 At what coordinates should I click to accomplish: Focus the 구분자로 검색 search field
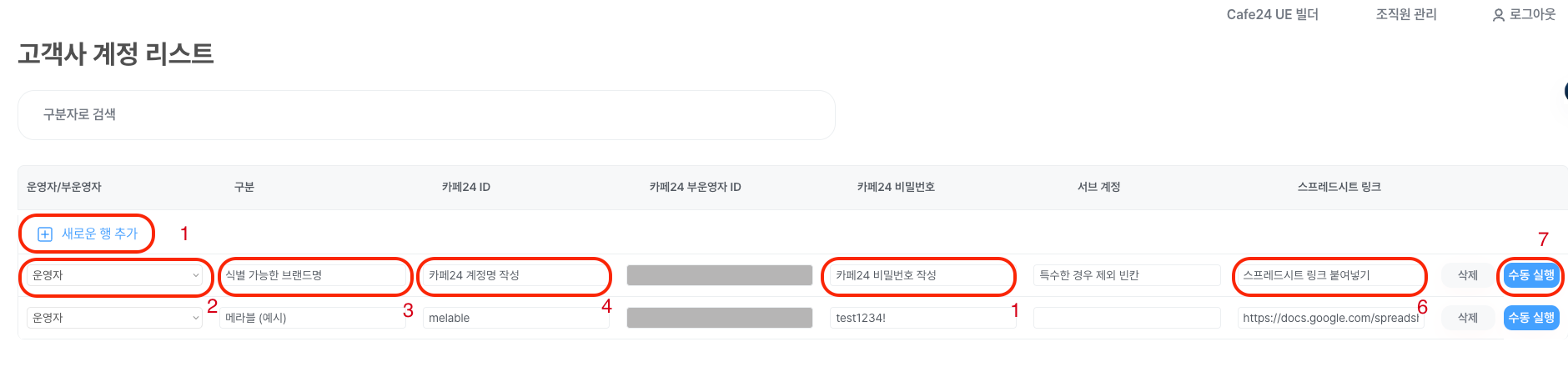coord(426,115)
